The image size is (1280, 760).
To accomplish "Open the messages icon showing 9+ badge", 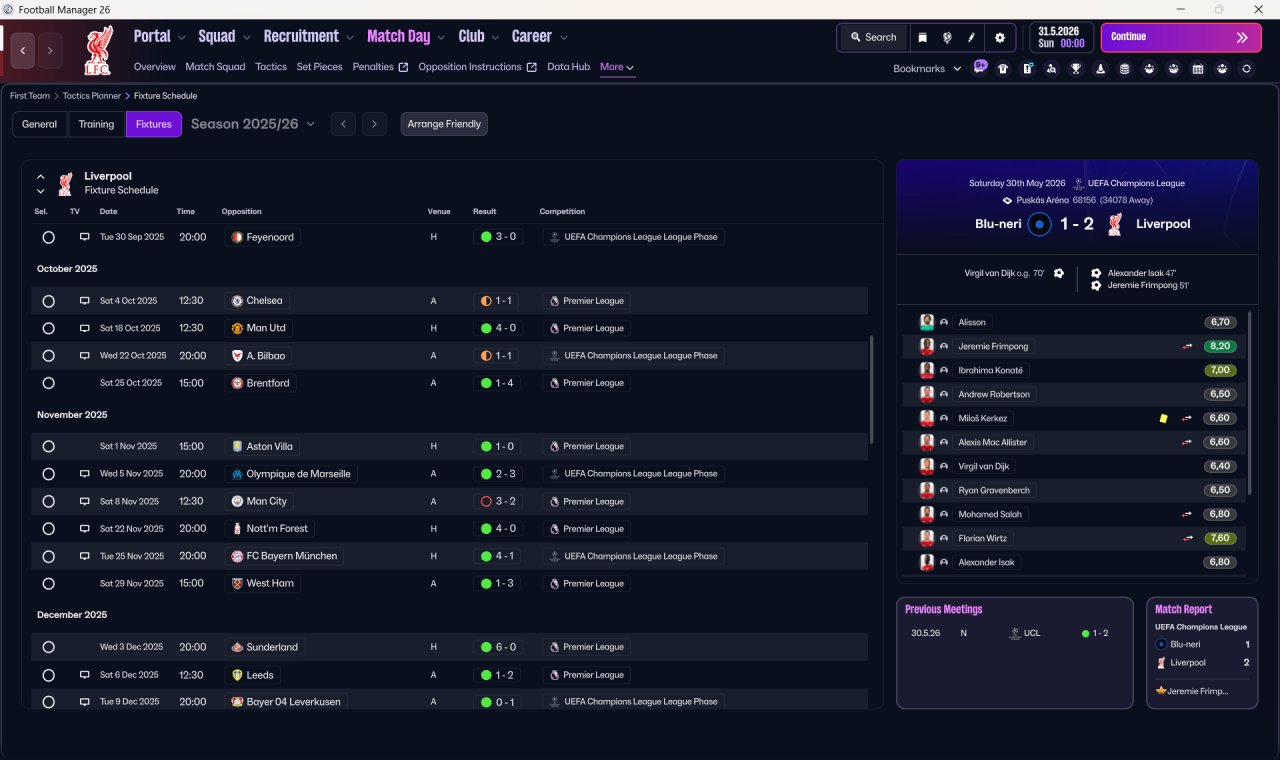I will point(980,68).
